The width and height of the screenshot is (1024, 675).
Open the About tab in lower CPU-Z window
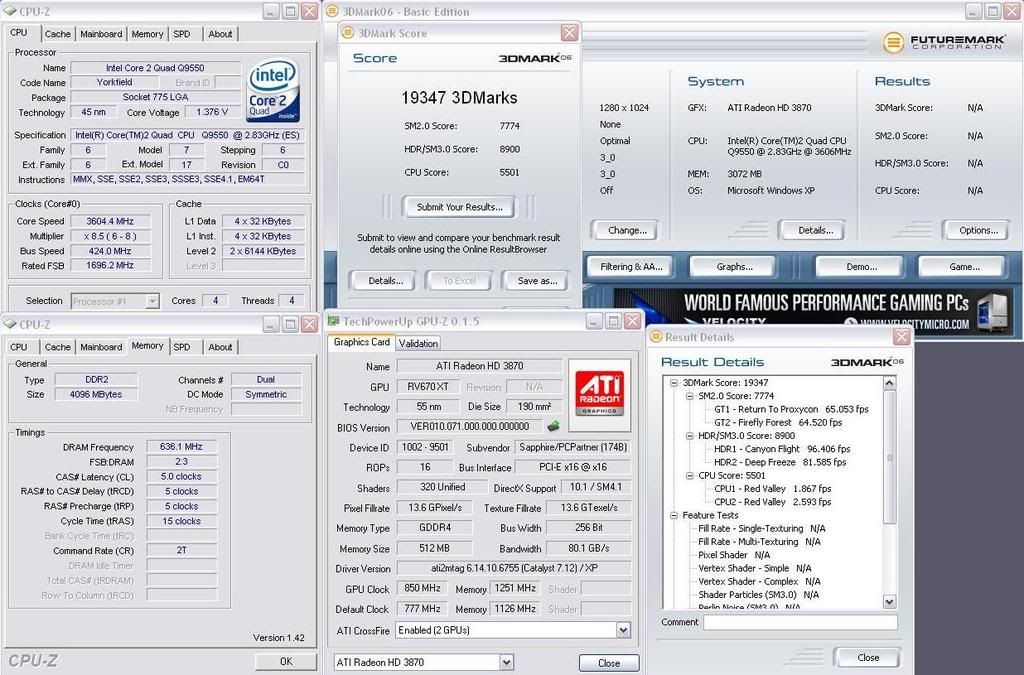pos(220,347)
